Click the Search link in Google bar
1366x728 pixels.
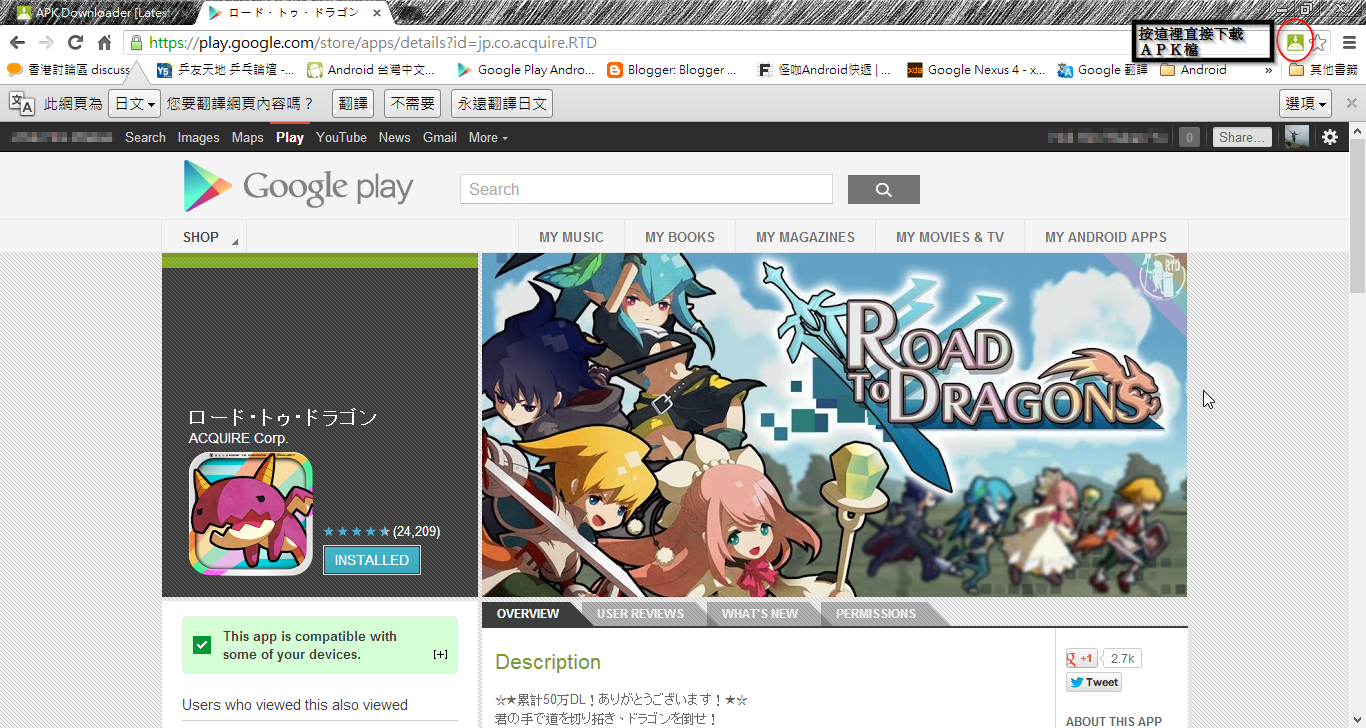tap(145, 137)
